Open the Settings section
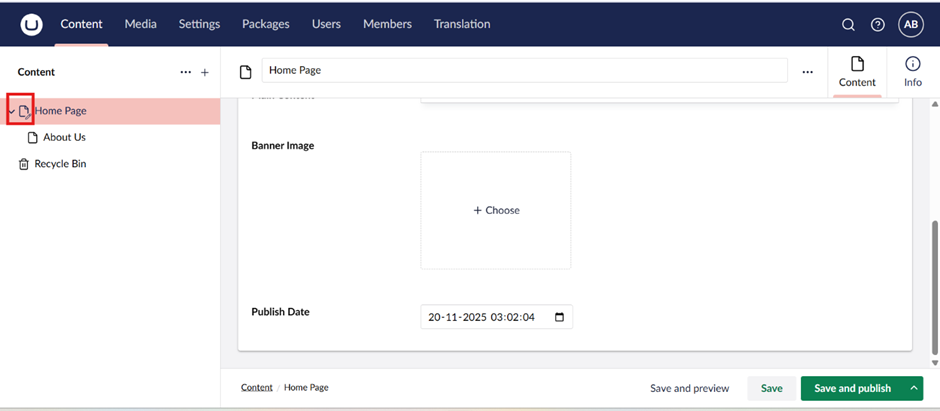Image resolution: width=940 pixels, height=411 pixels. tap(199, 24)
